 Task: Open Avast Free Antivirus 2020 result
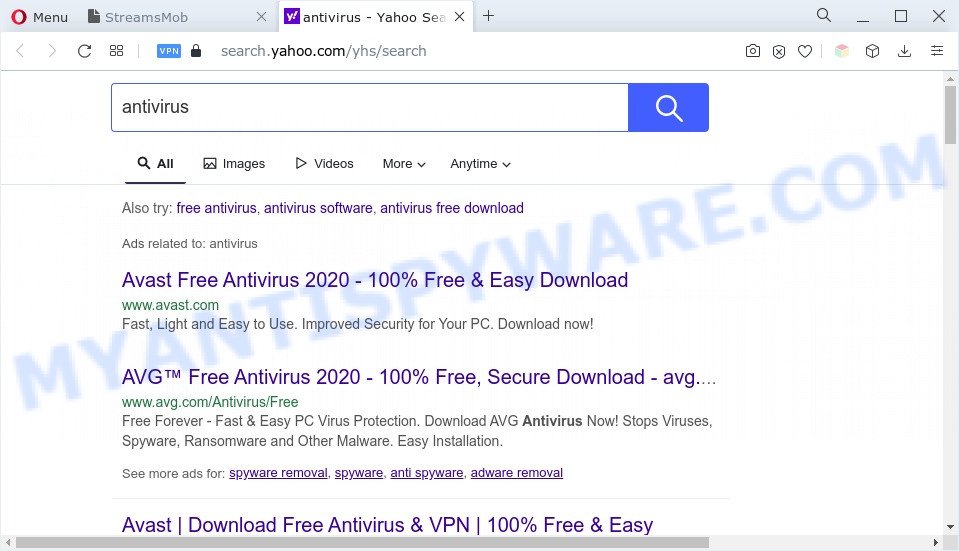(375, 280)
